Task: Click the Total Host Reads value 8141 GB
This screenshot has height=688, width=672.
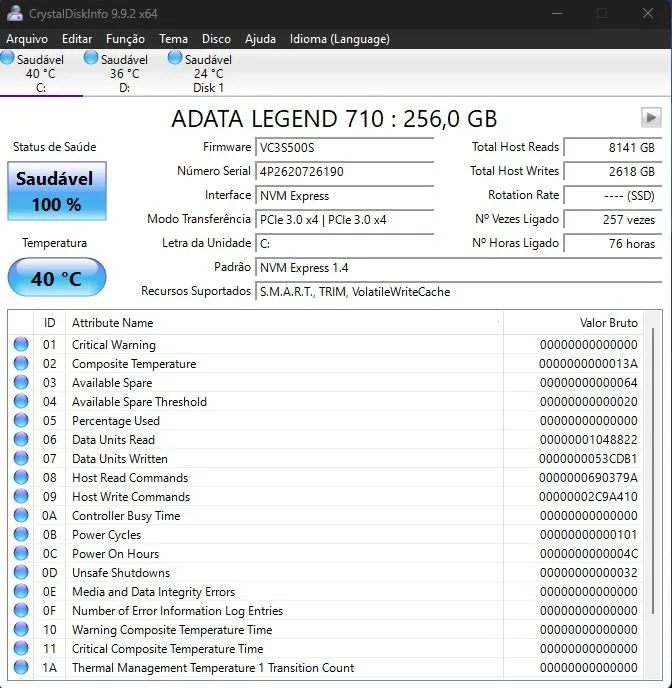Action: (x=613, y=147)
